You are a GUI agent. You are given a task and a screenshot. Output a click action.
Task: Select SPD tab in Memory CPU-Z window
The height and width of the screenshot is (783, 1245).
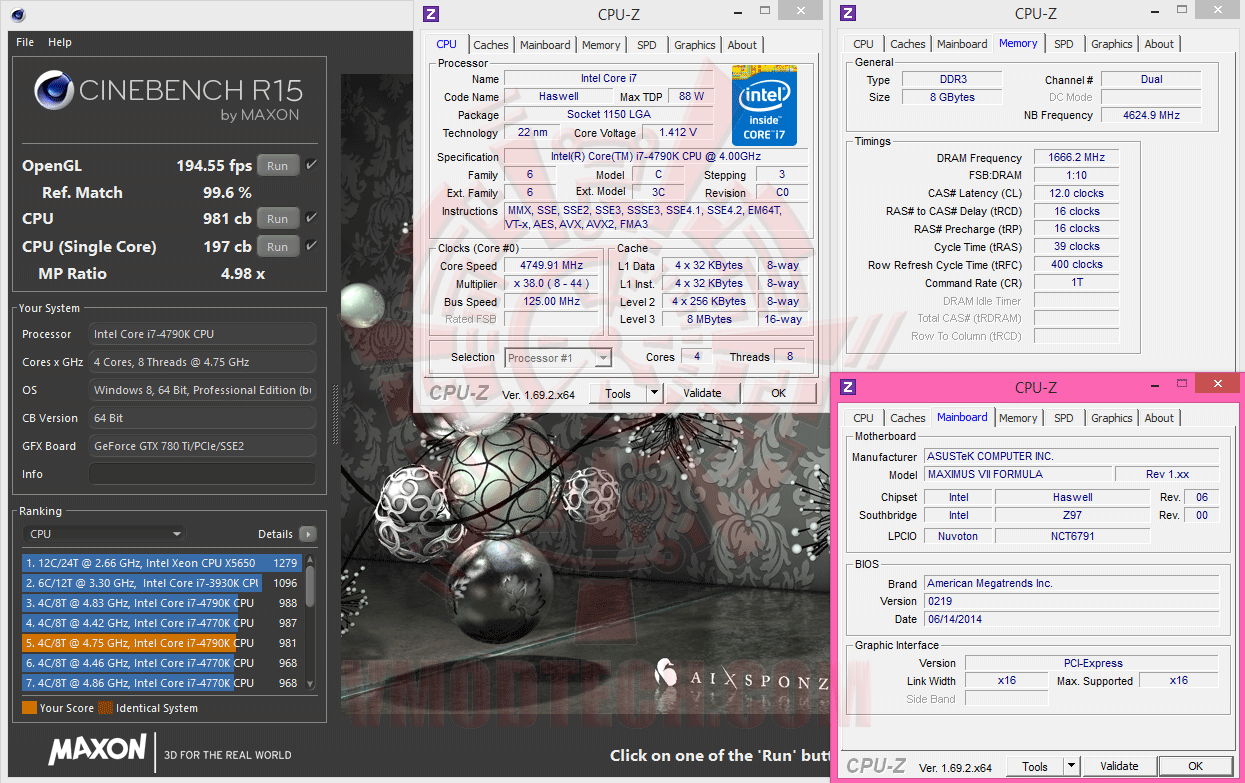point(1063,44)
